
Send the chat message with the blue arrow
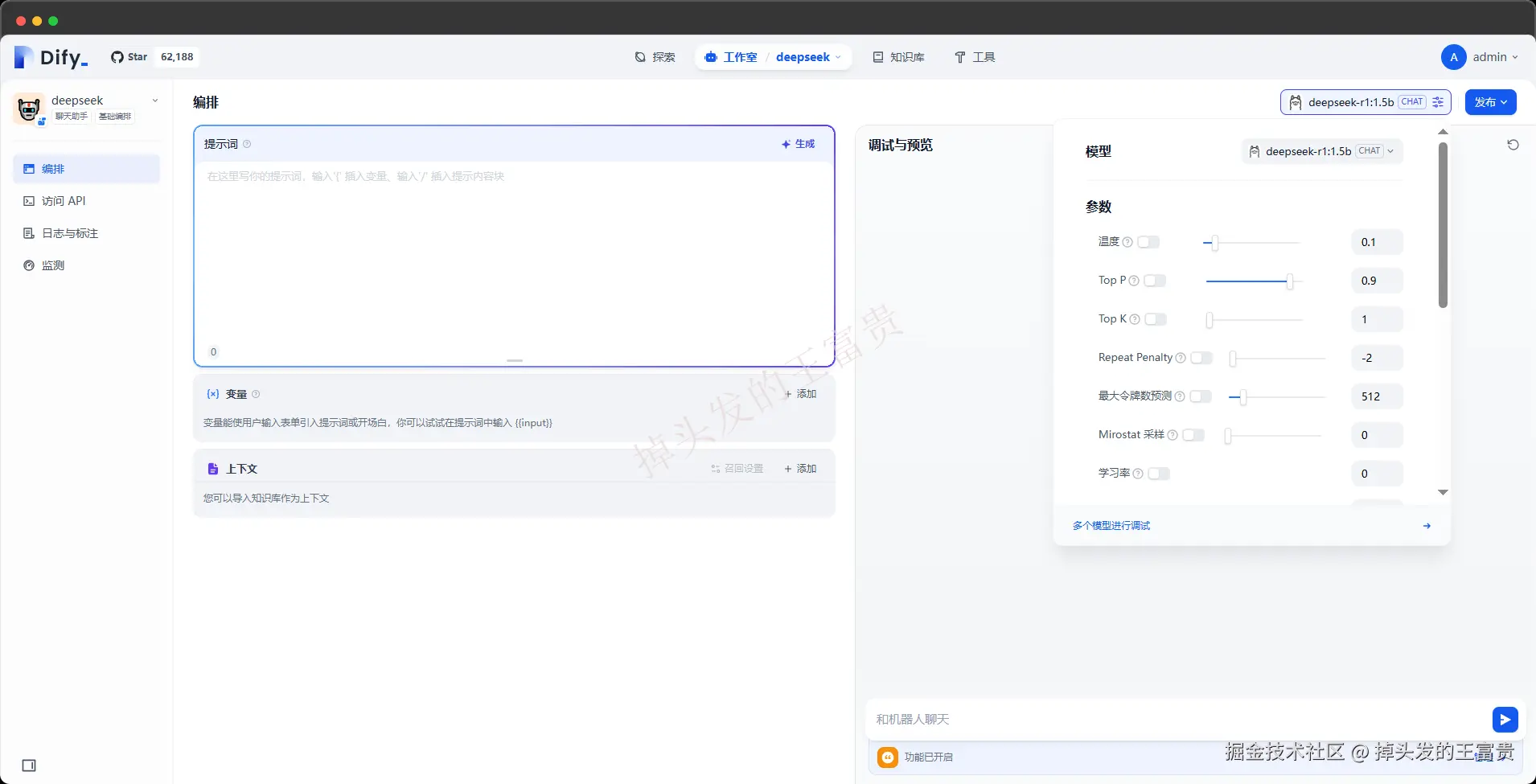tap(1505, 720)
